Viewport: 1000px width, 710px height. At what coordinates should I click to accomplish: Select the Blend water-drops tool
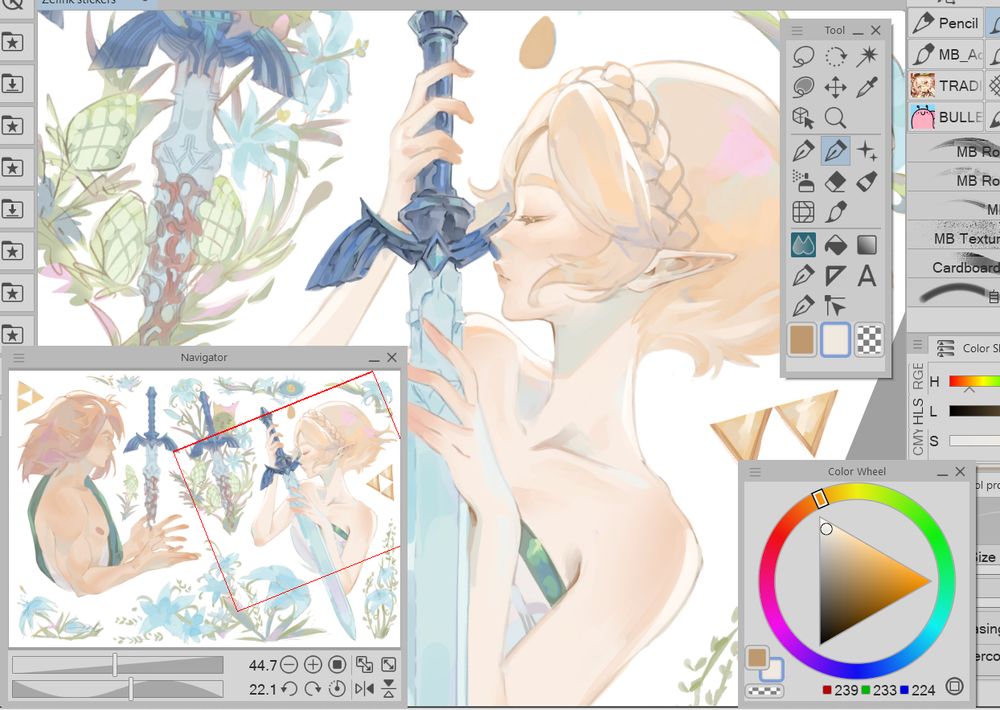coord(804,245)
